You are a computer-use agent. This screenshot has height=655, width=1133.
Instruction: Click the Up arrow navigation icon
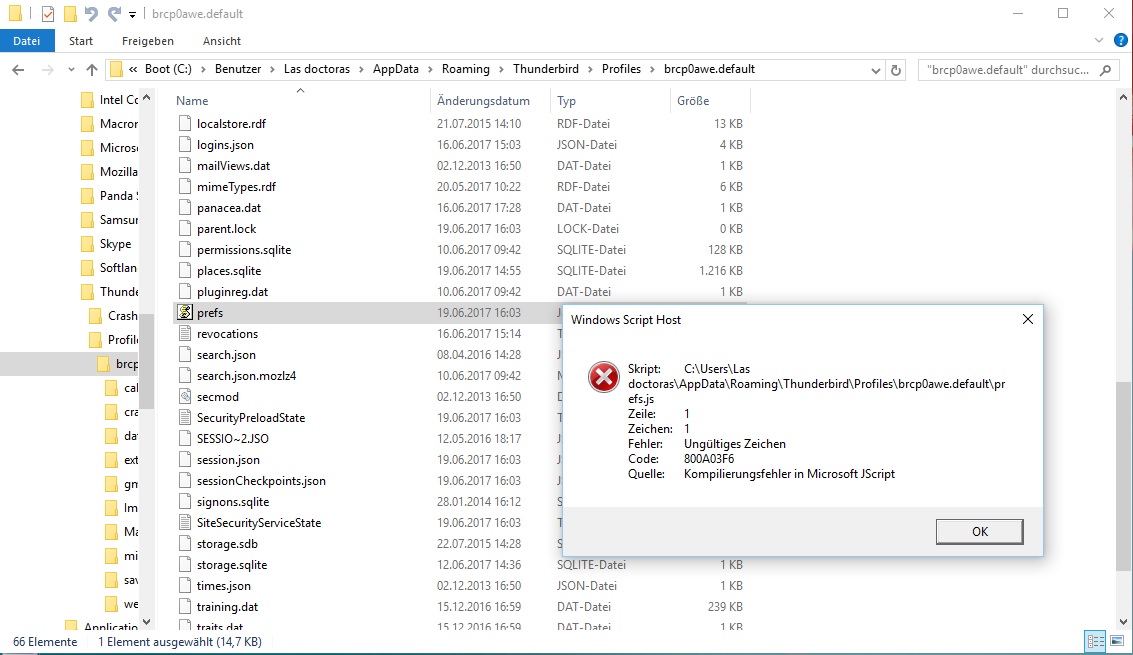92,70
